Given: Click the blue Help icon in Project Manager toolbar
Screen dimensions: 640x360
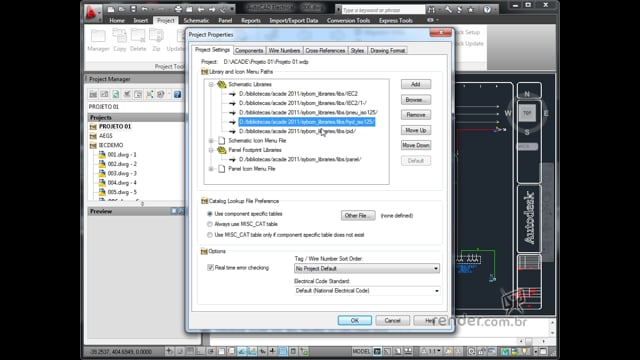Looking at the screenshot, I should 177,94.
